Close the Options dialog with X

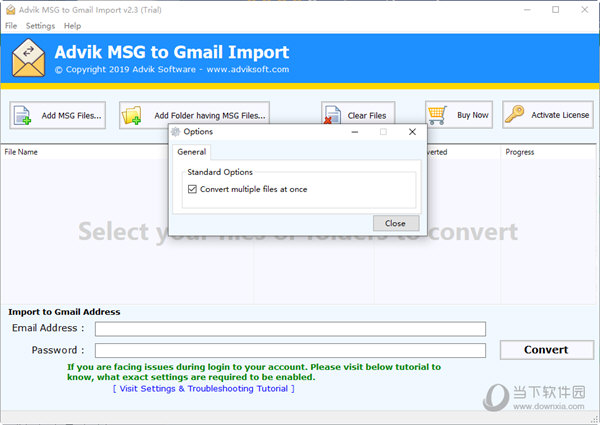click(x=412, y=132)
